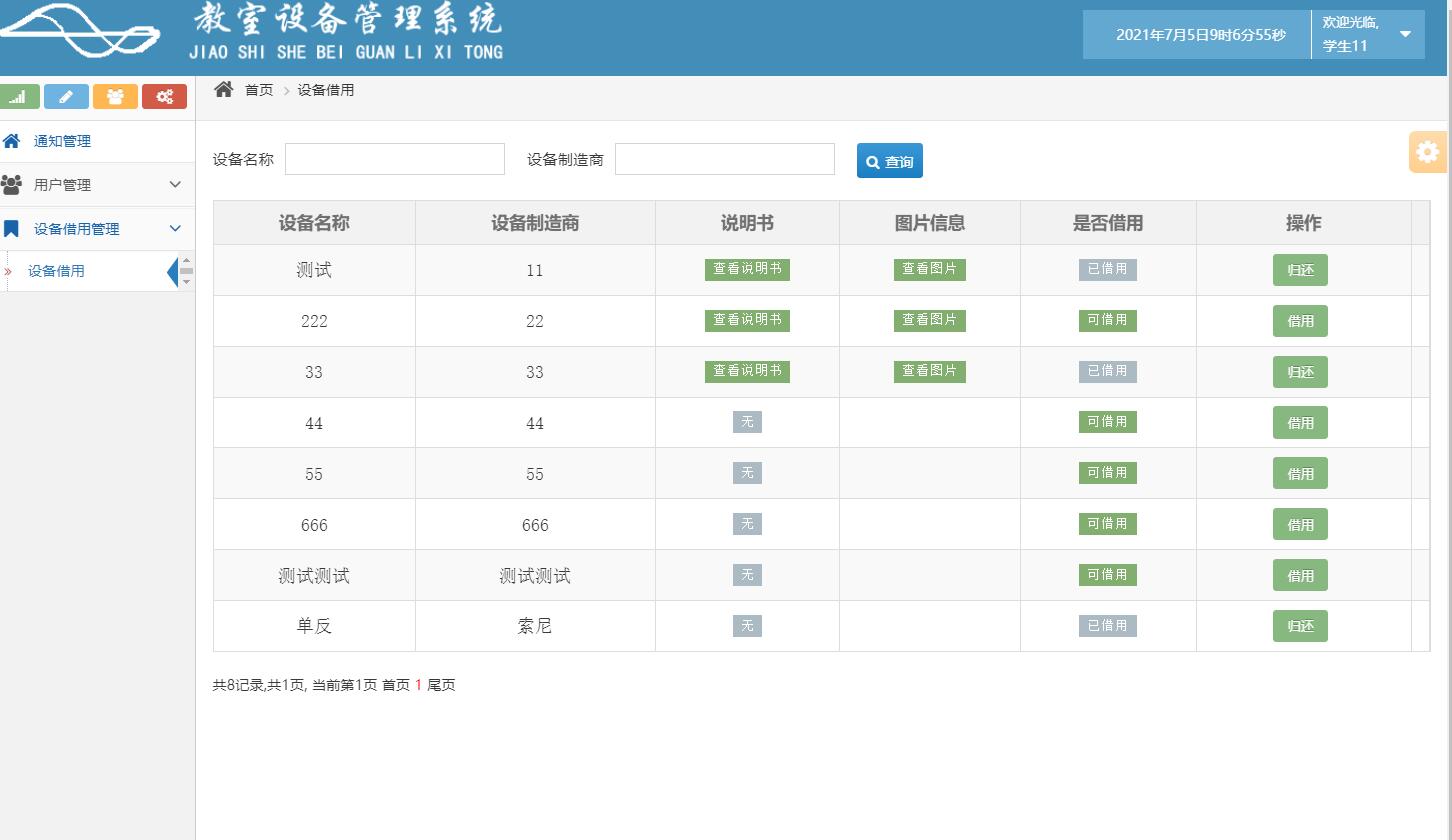Click the red gears settings icon
The height and width of the screenshot is (840, 1452).
pyautogui.click(x=164, y=96)
